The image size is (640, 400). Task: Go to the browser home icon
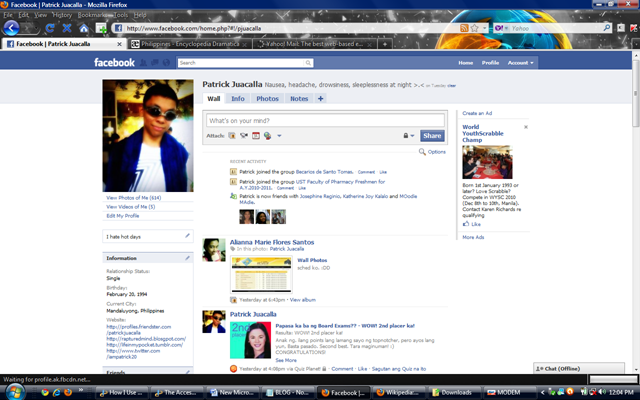(84, 28)
